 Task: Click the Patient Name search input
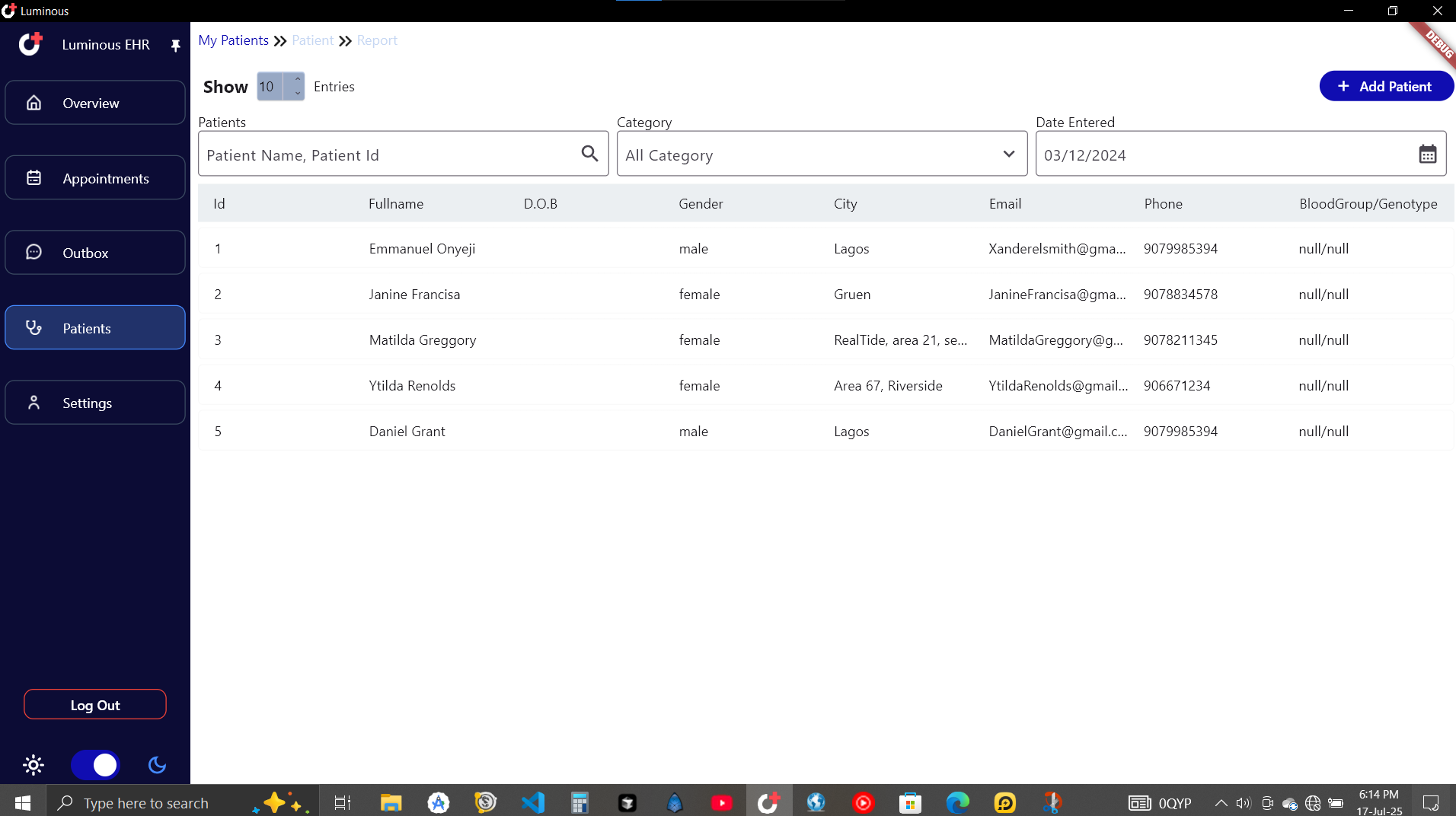click(x=381, y=154)
